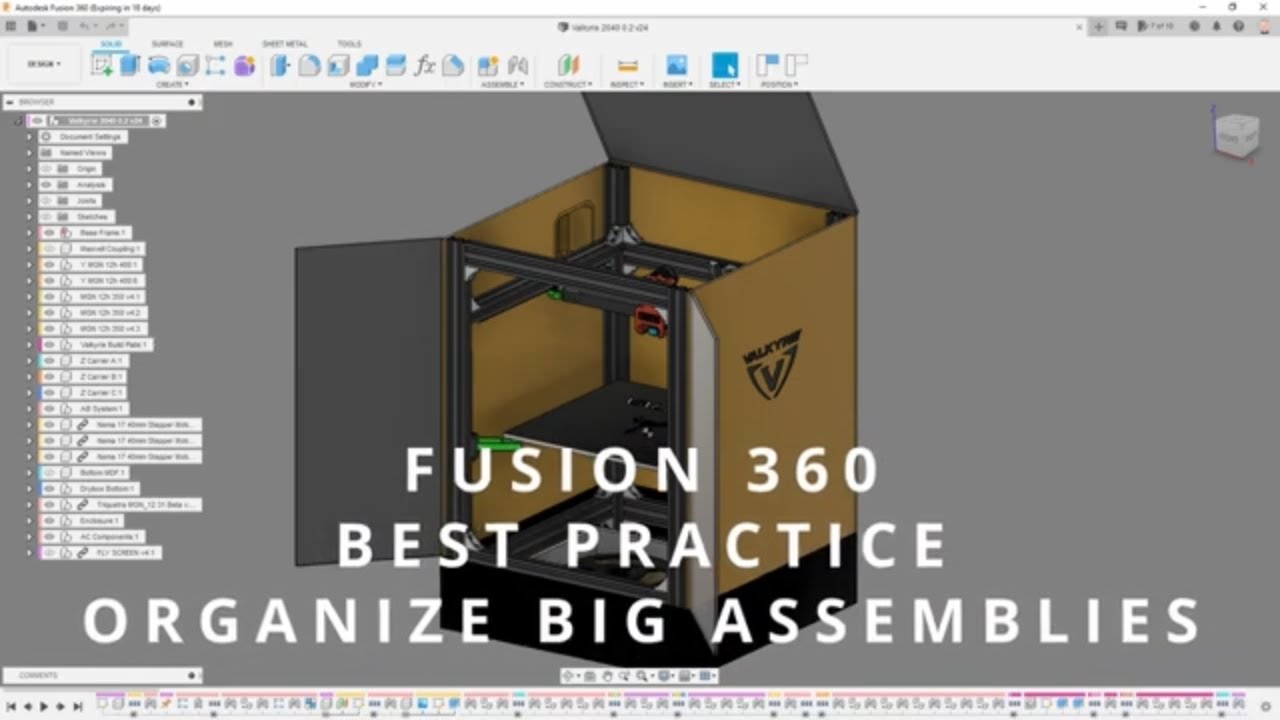Expand the FLY SCREEN v4:1 node
Screen dimensions: 1280x720
[x=29, y=553]
